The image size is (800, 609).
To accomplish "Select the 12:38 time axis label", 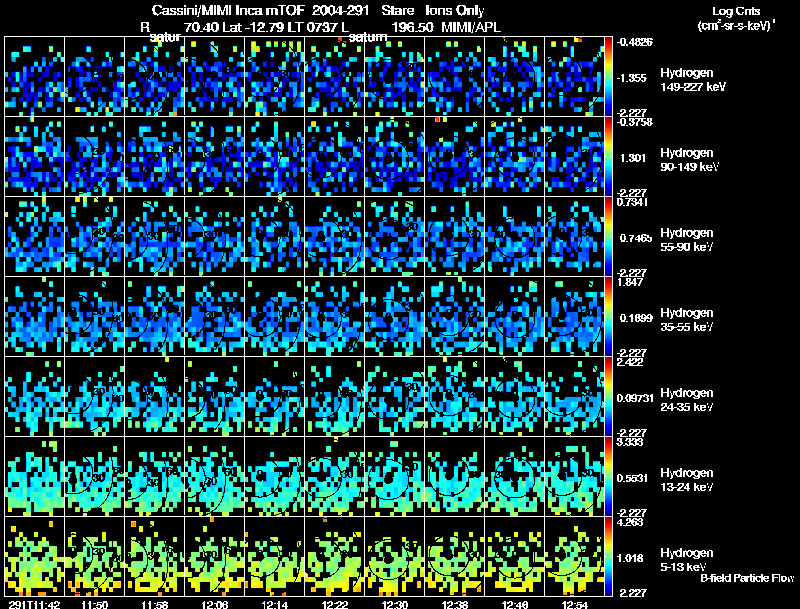I will [455, 605].
